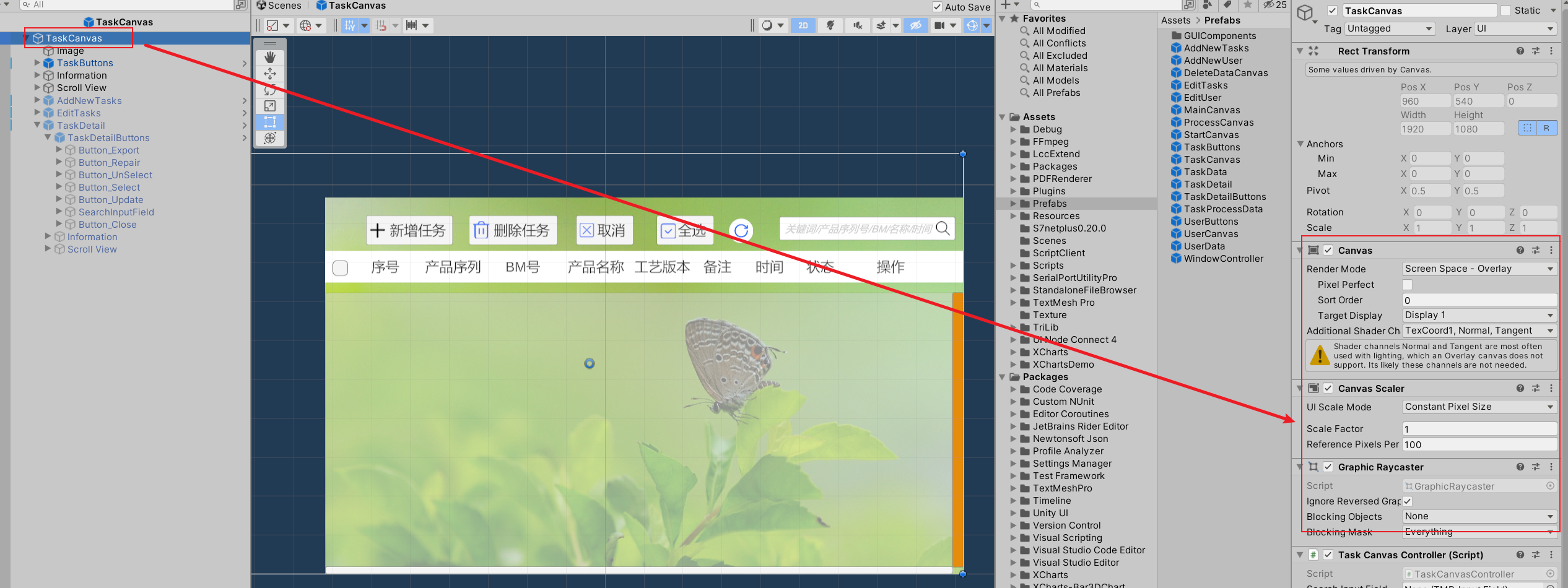Click the scene camera settings icon
This screenshot has width=1568, height=588.
tap(939, 25)
